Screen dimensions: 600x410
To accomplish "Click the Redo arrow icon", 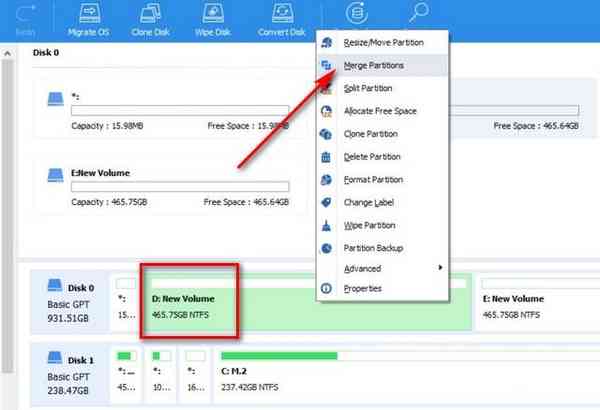I will pyautogui.click(x=28, y=13).
